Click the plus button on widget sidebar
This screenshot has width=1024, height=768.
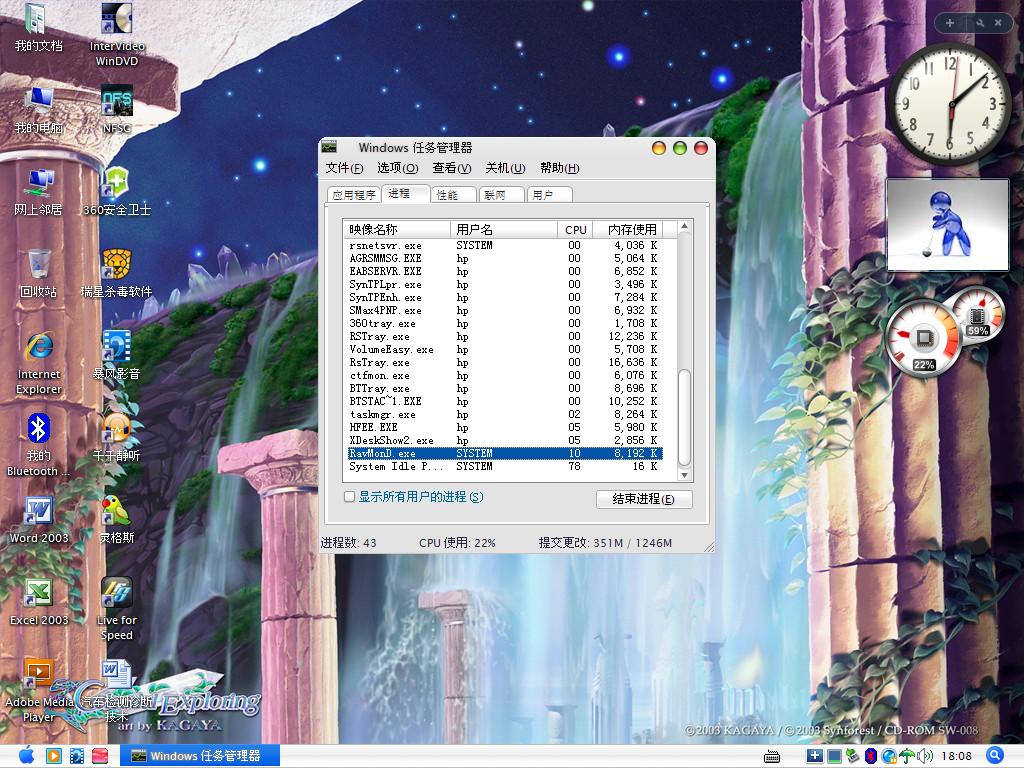point(950,23)
